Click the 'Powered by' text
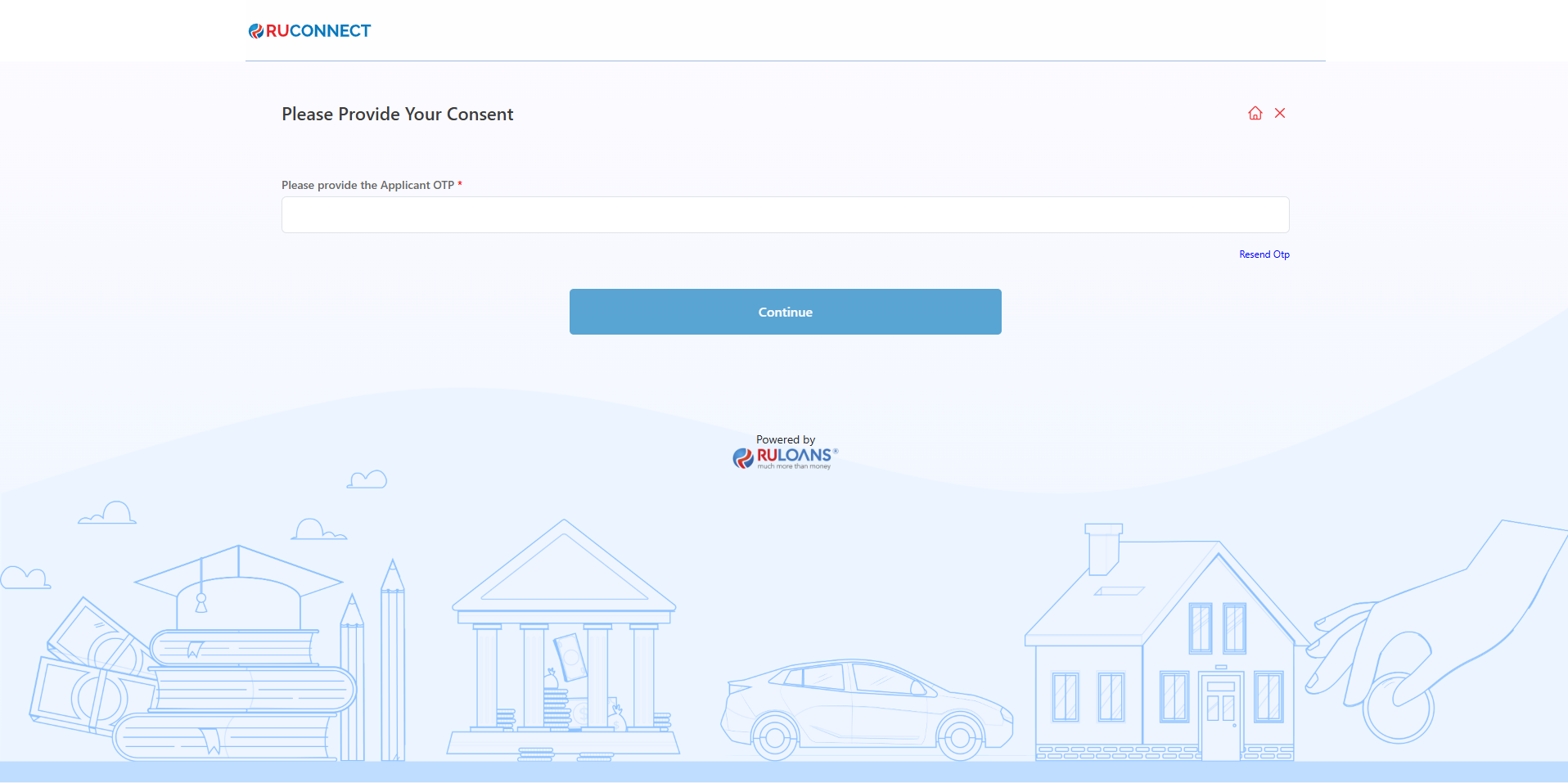 [x=785, y=439]
